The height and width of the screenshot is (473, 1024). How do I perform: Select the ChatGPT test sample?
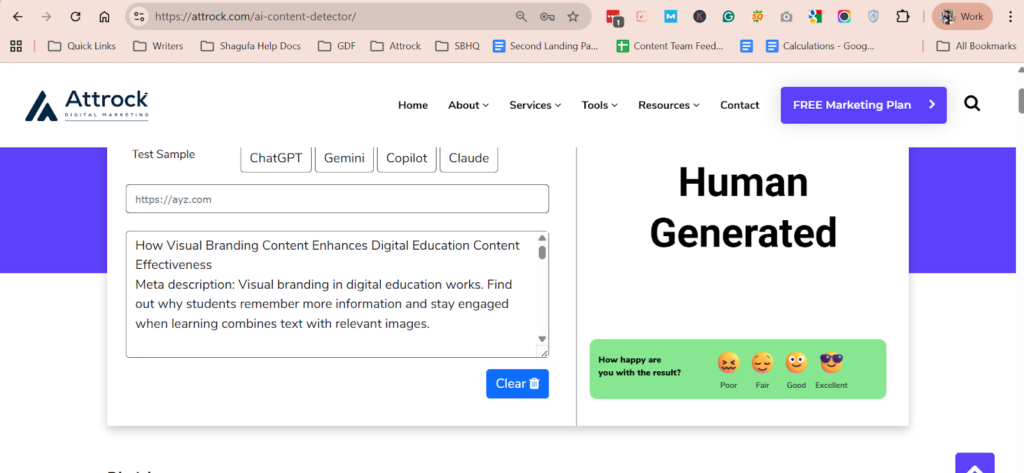276,158
